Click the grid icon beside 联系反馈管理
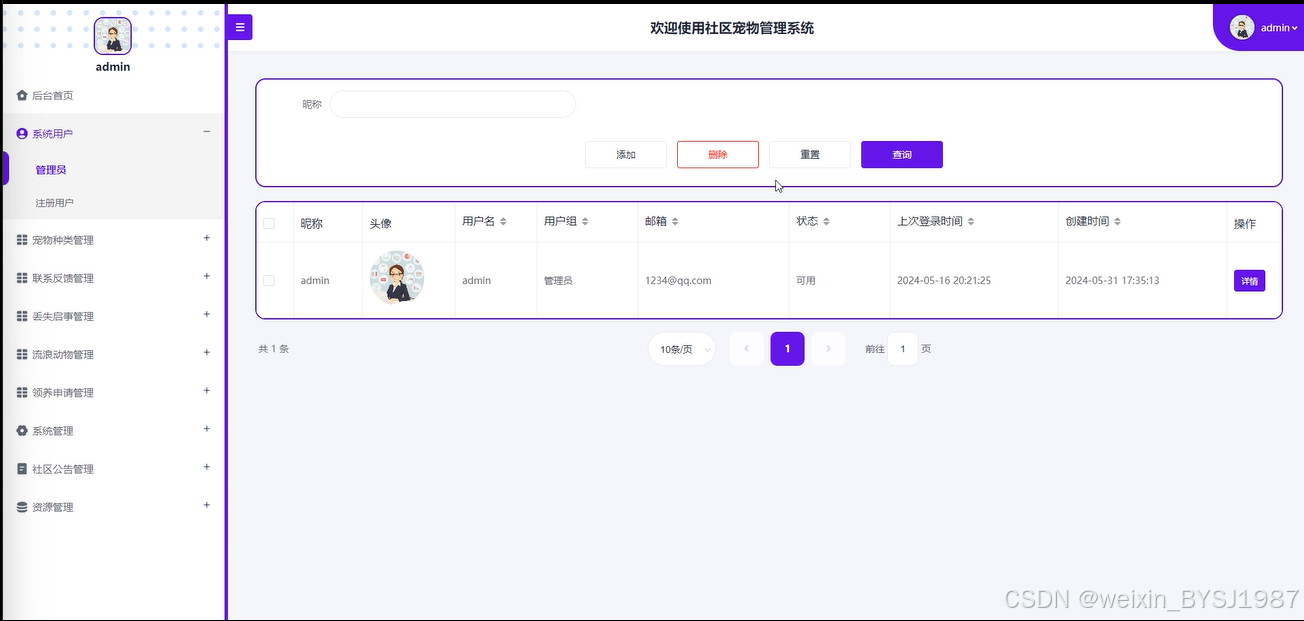The image size is (1304, 621). click(22, 278)
